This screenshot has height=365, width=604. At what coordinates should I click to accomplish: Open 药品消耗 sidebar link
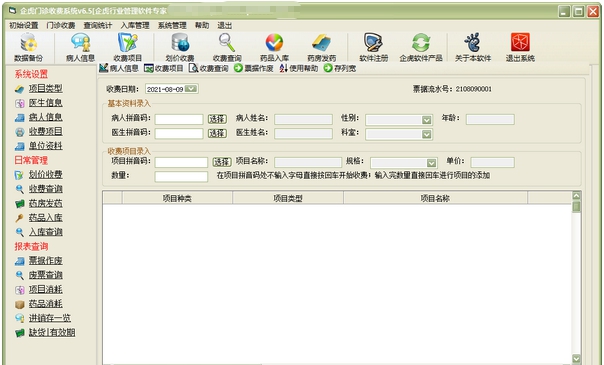coord(45,304)
